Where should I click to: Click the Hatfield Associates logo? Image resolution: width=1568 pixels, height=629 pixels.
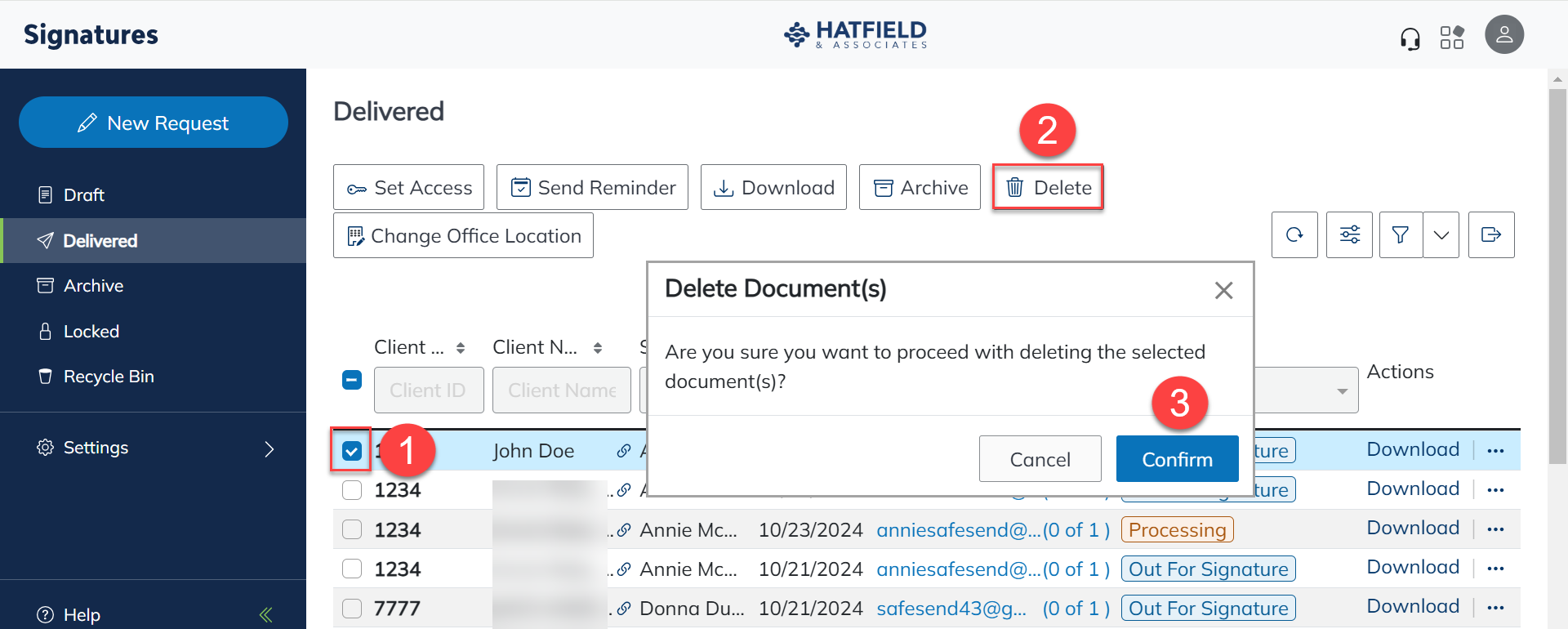[x=855, y=34]
